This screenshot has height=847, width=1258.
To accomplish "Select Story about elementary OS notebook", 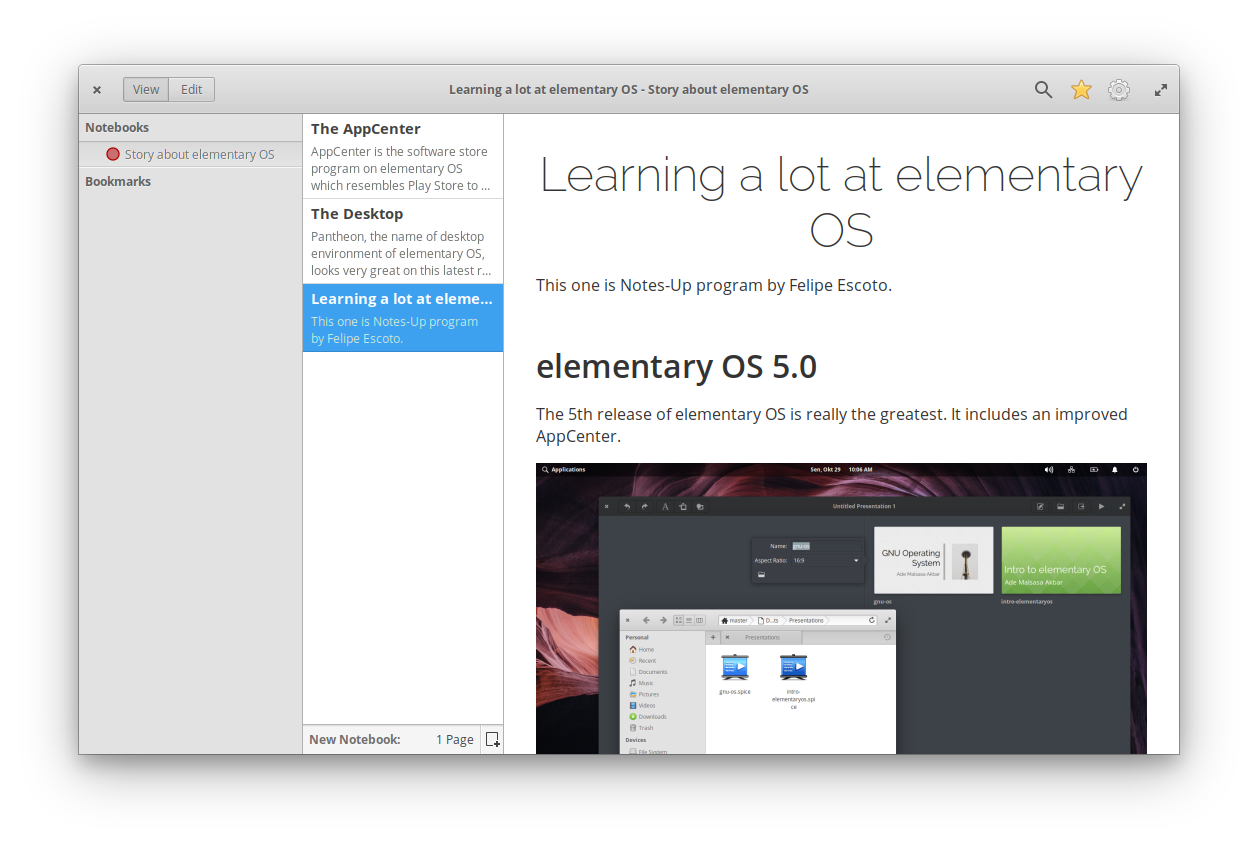I will [190, 154].
